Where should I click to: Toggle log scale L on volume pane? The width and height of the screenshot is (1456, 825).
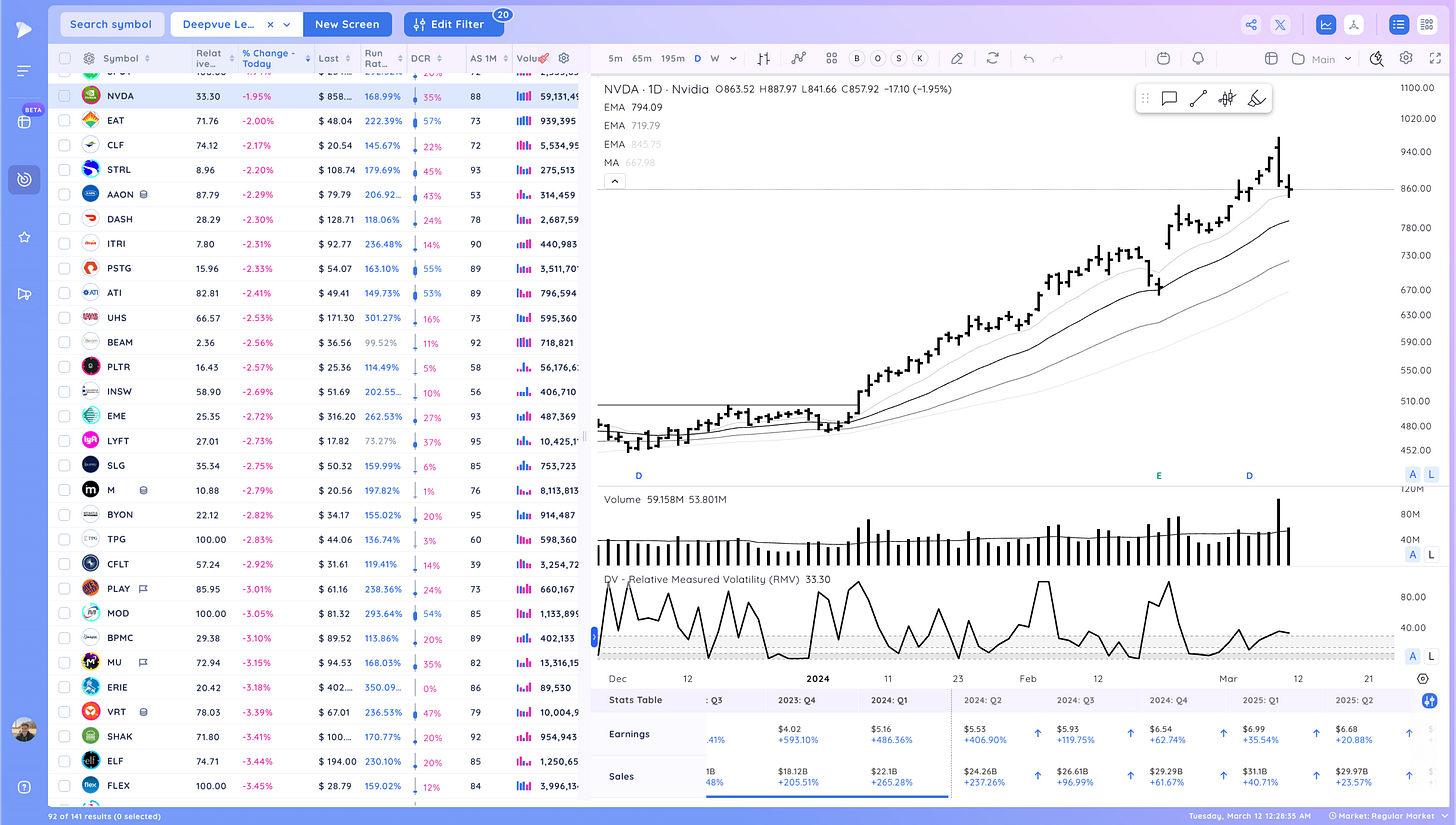tap(1431, 554)
